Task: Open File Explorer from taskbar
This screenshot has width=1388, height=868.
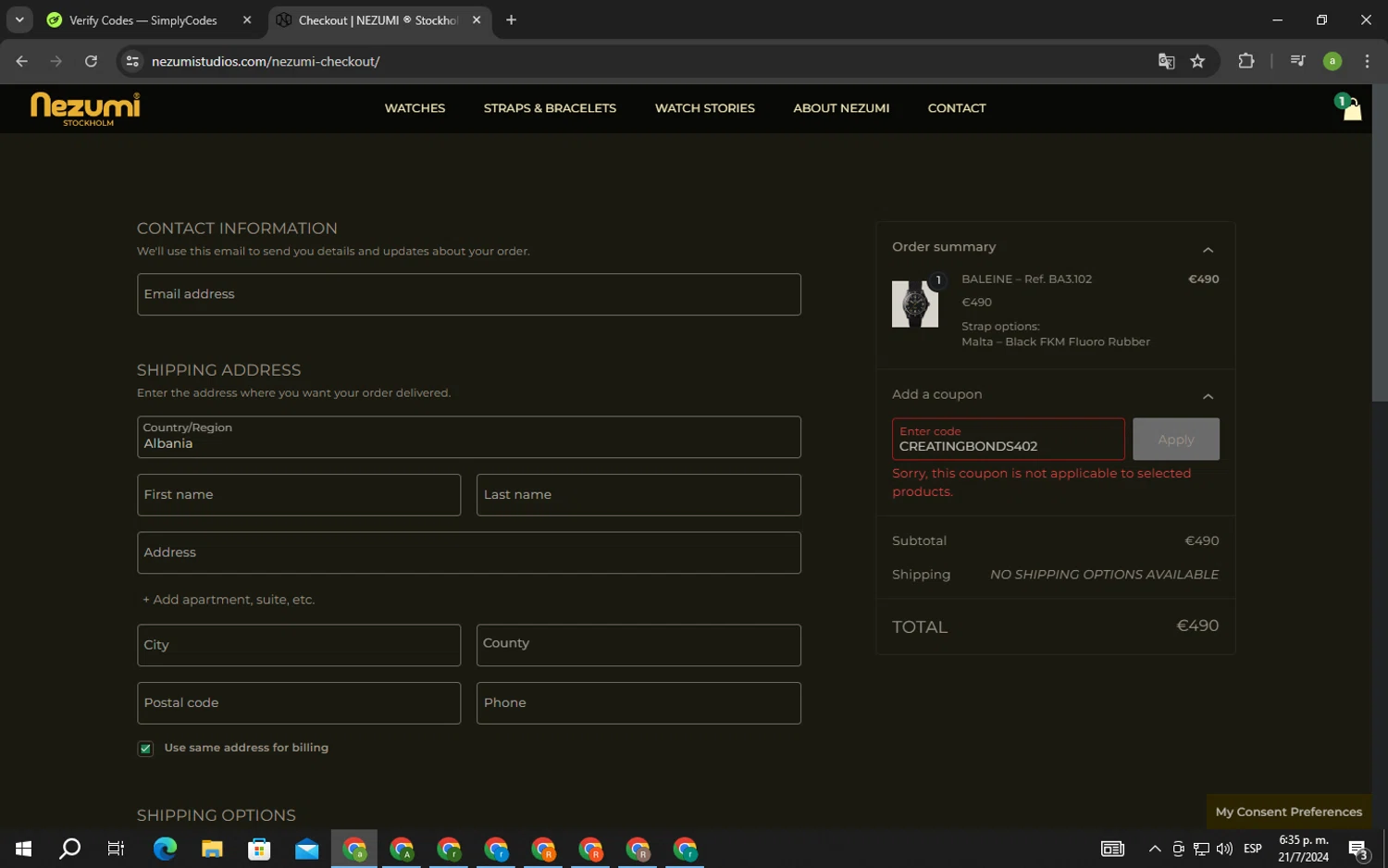Action: [212, 849]
